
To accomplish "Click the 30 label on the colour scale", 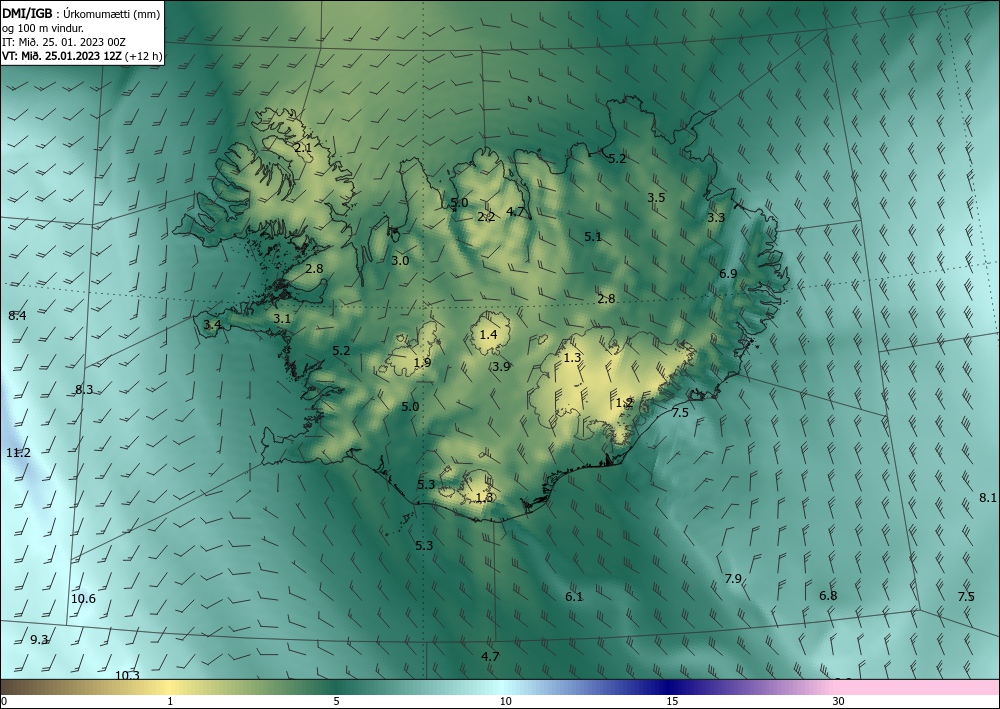I will click(839, 702).
